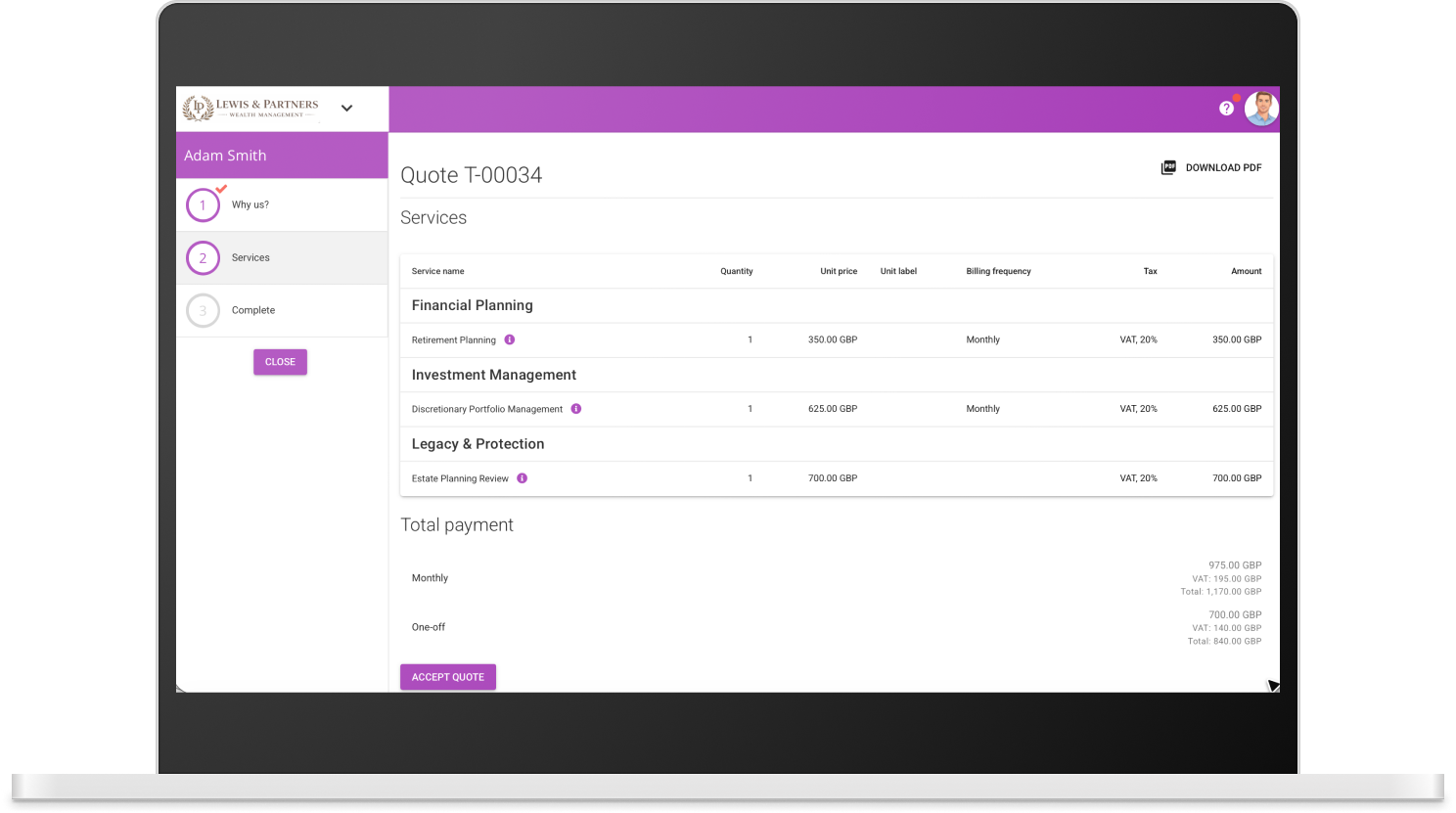Select the Amount column header
The width and height of the screenshot is (1456, 813).
[1246, 271]
